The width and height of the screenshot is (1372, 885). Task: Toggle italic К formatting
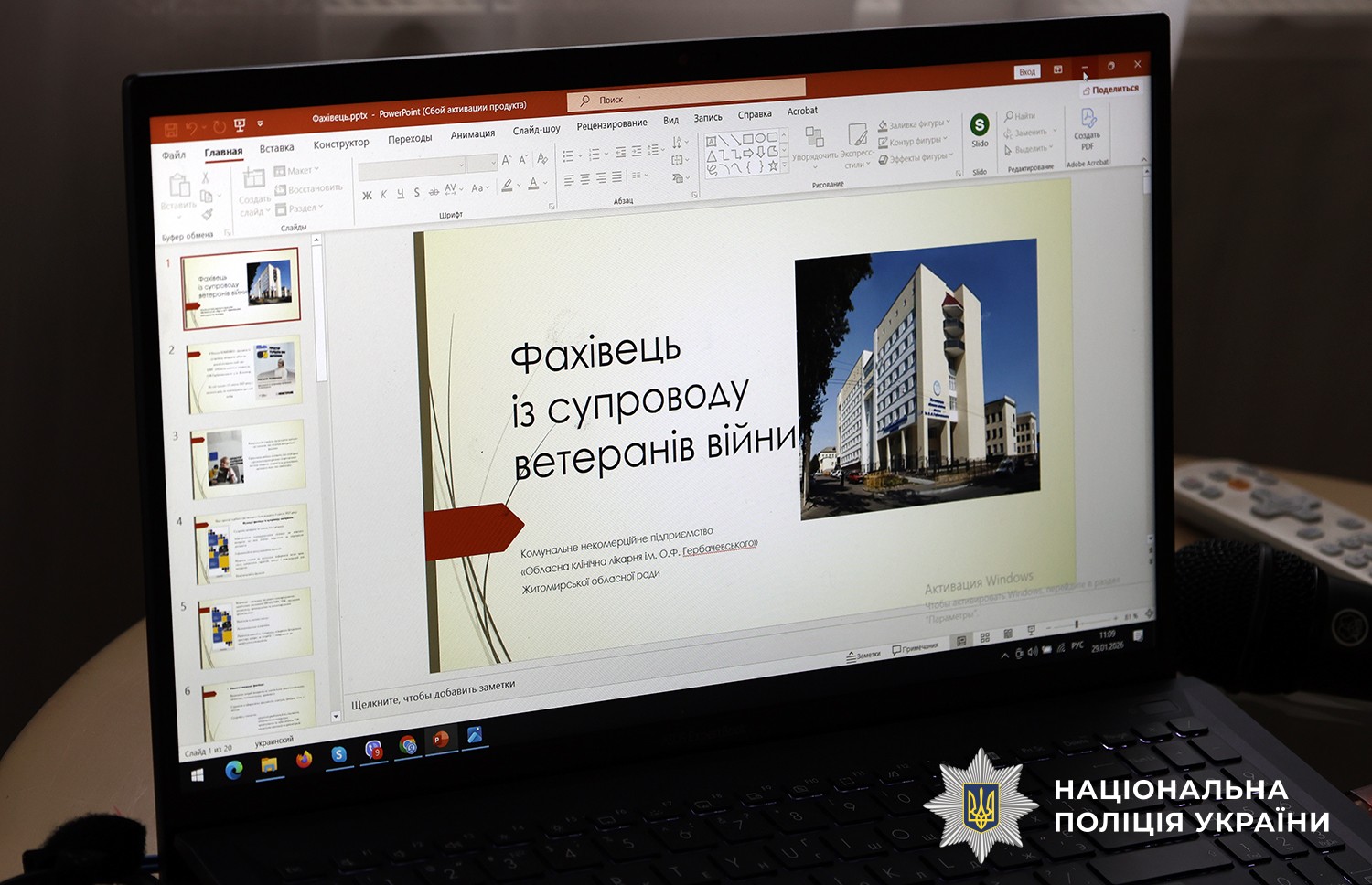click(383, 194)
